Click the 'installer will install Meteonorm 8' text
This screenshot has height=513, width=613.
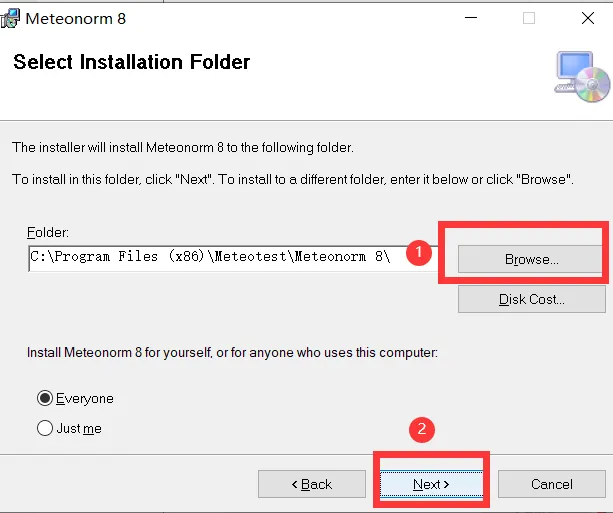pyautogui.click(x=183, y=147)
